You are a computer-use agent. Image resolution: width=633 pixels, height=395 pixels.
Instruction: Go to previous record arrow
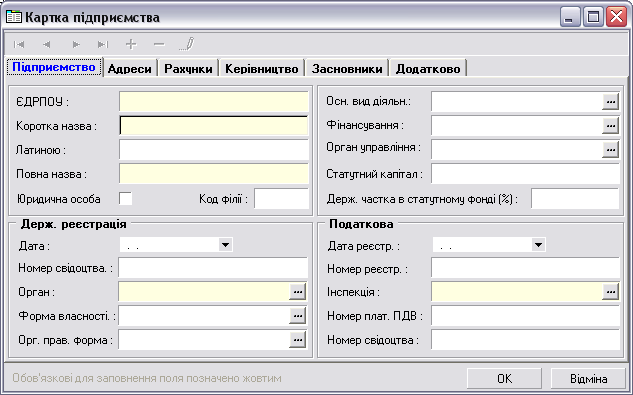click(x=47, y=44)
